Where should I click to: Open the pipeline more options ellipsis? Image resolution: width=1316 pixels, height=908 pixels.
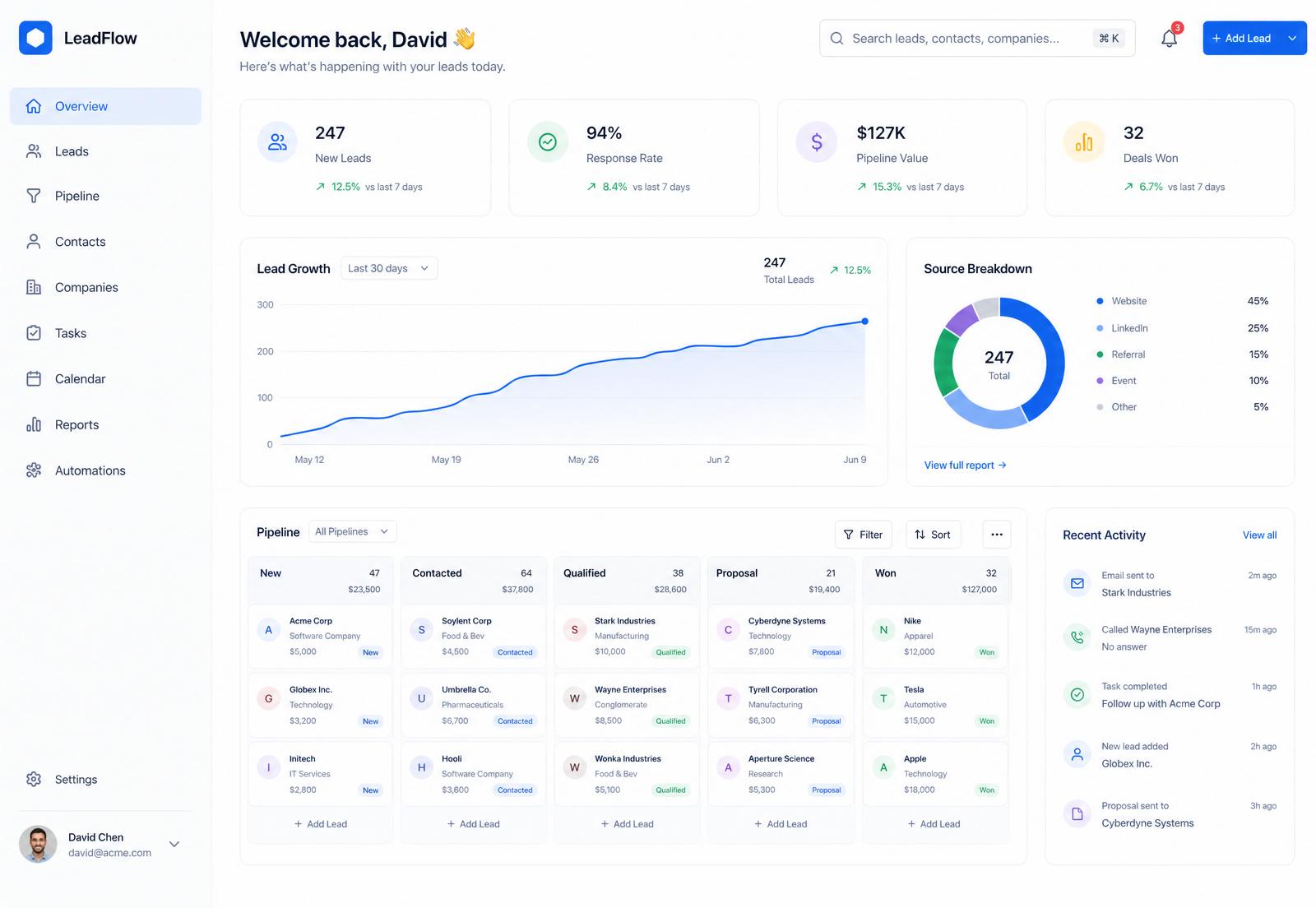pos(997,535)
